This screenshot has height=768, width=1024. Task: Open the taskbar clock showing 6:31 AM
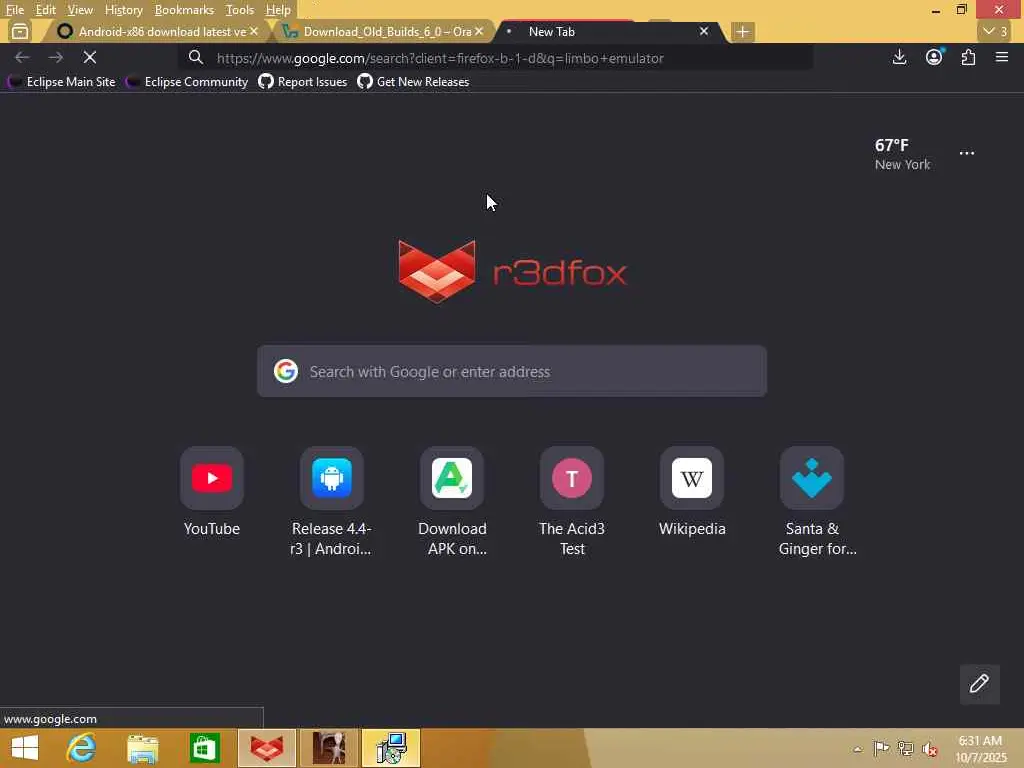click(x=980, y=748)
